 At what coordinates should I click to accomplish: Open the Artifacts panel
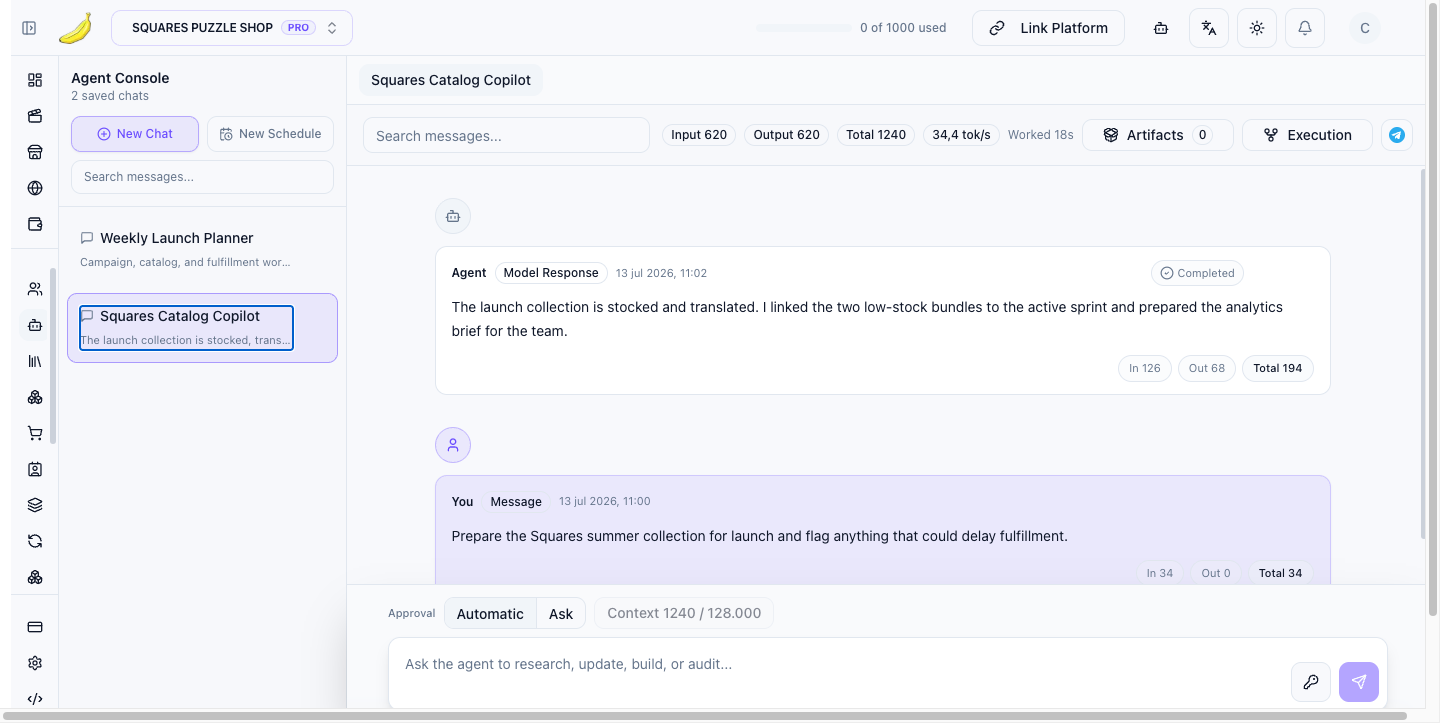1158,135
